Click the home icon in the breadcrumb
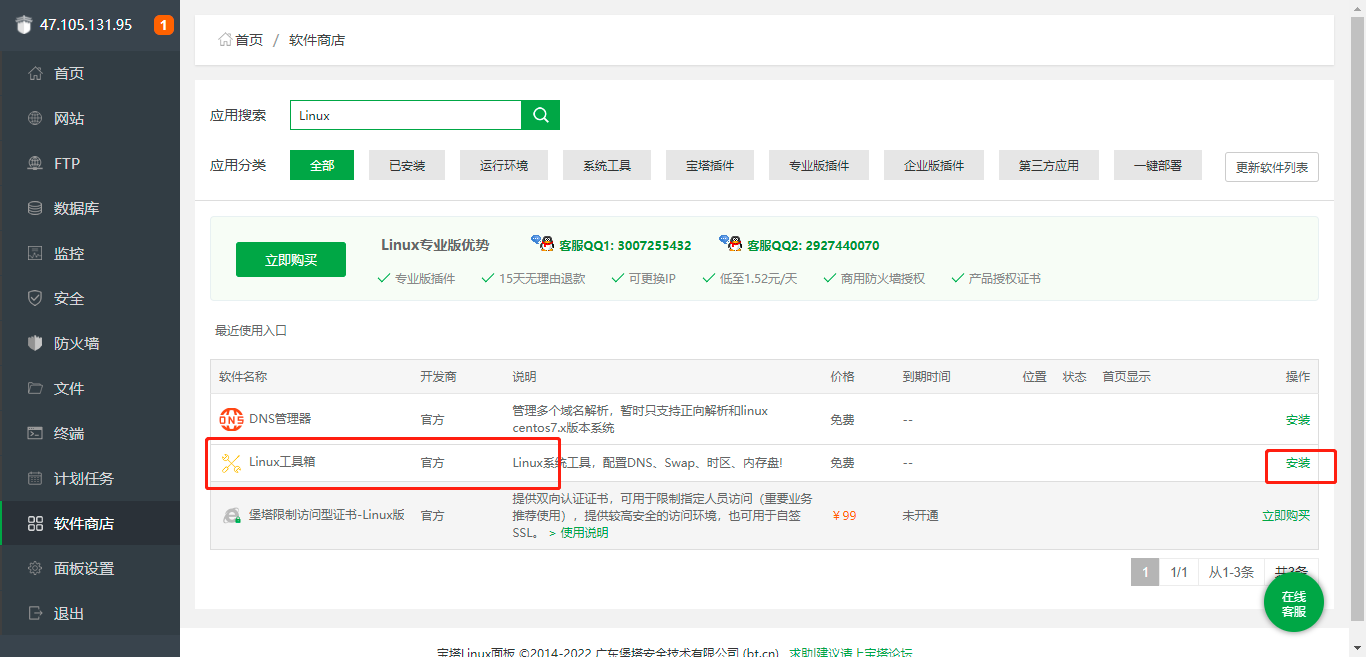 (x=225, y=40)
